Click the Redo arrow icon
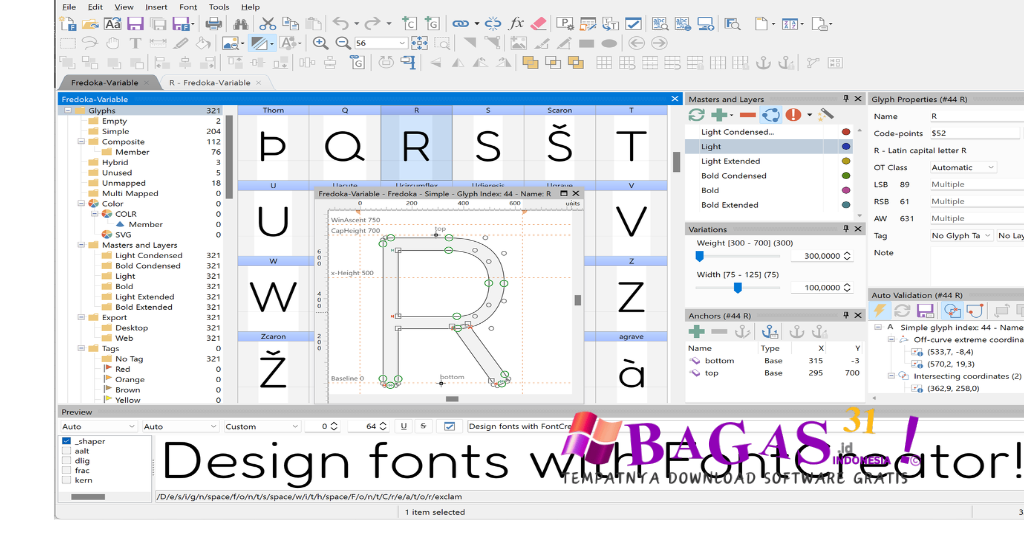Screen dimensions: 1024x538 tap(373, 24)
